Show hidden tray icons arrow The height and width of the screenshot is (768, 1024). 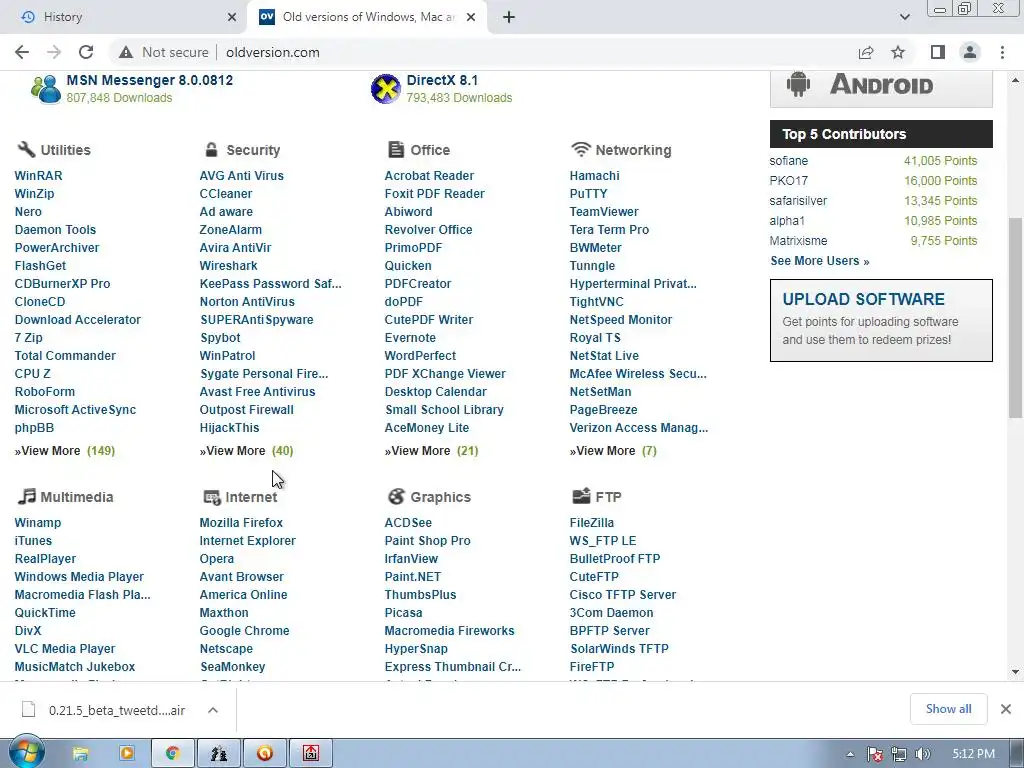click(x=850, y=754)
